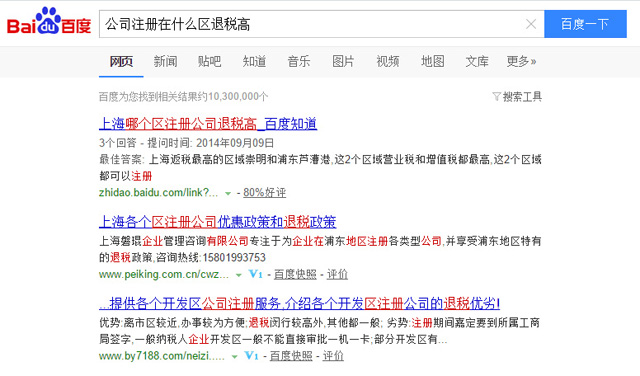The image size is (640, 376).
Task: Select the 网页 tab
Action: point(121,61)
